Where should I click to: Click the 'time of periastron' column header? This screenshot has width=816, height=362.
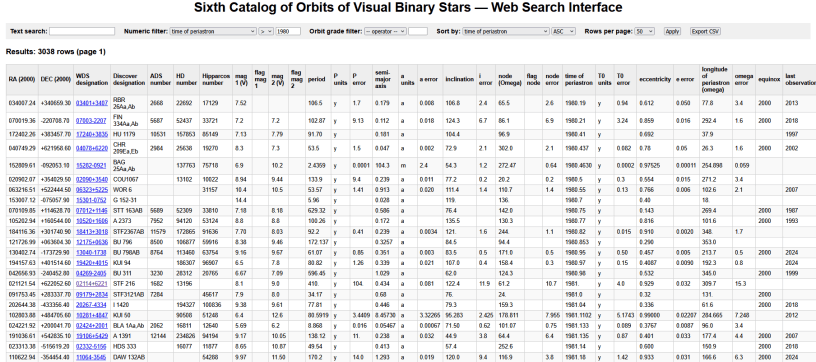[580, 79]
